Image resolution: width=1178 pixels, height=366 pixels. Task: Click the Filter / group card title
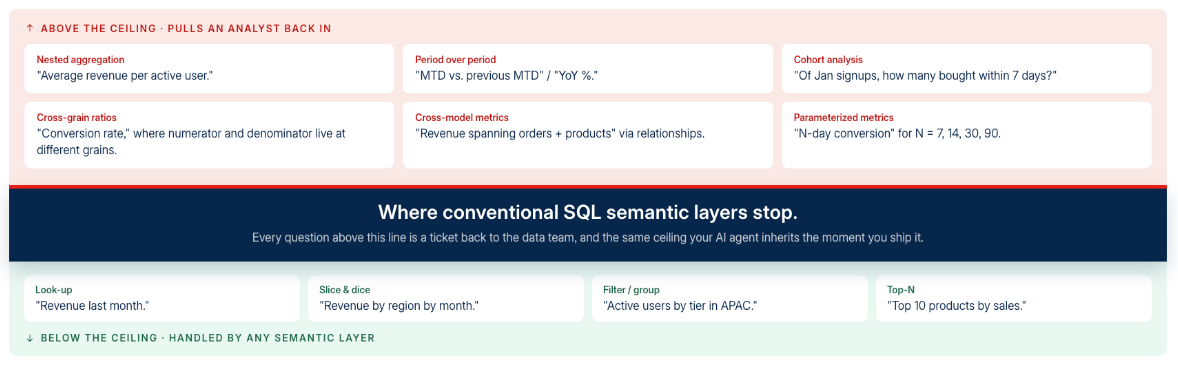tap(632, 289)
